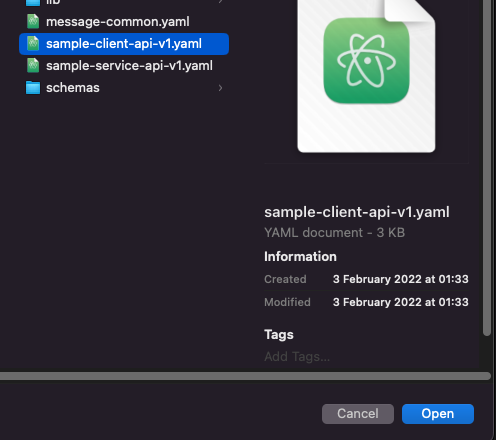Viewport: 496px width, 440px height.
Task: Click the Cancel button
Action: (x=358, y=414)
